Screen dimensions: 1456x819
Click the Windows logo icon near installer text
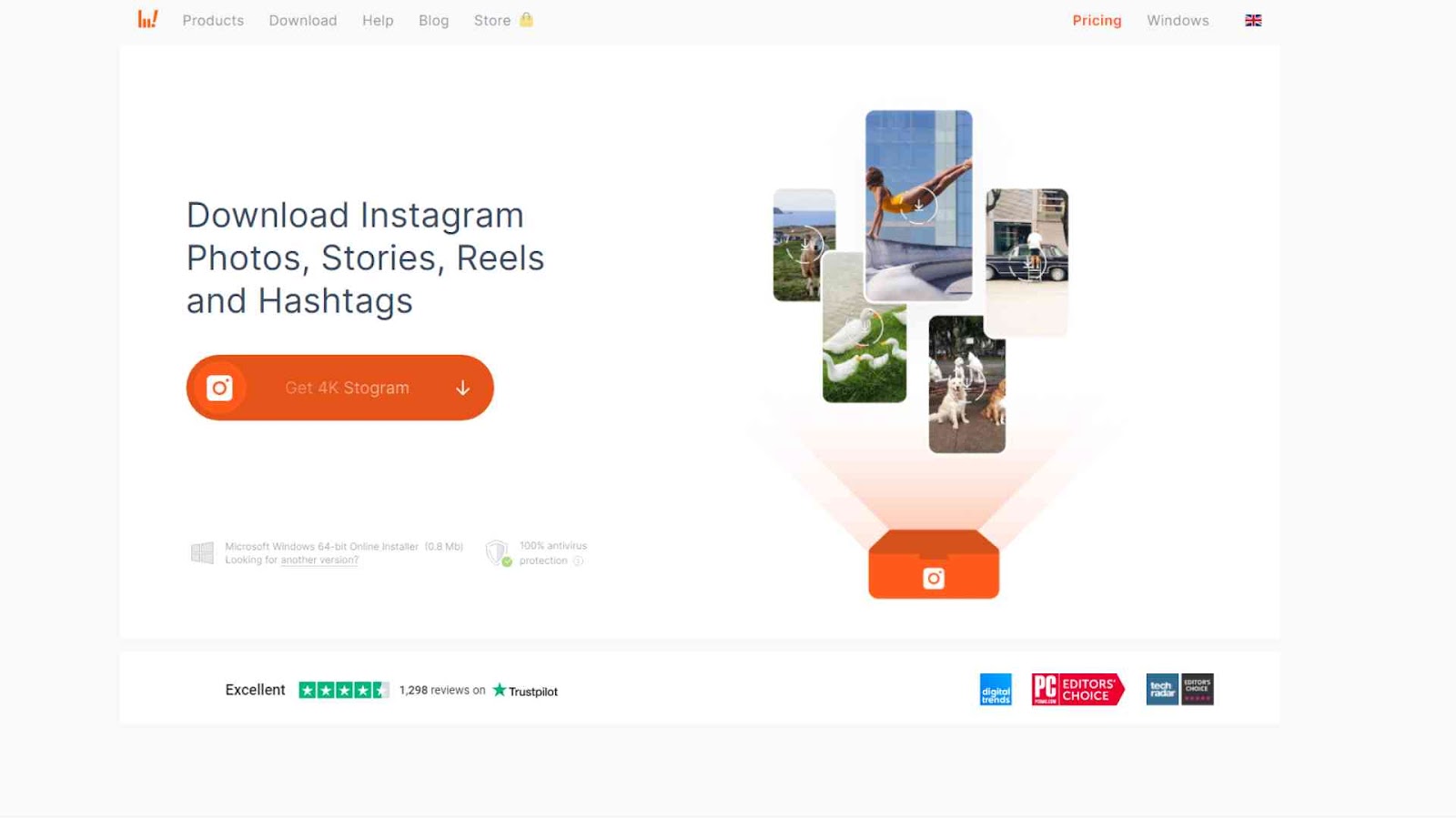tap(202, 552)
